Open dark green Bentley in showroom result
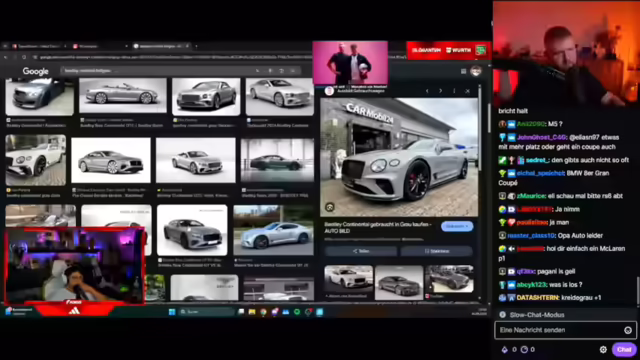The image size is (640, 360). [277, 160]
